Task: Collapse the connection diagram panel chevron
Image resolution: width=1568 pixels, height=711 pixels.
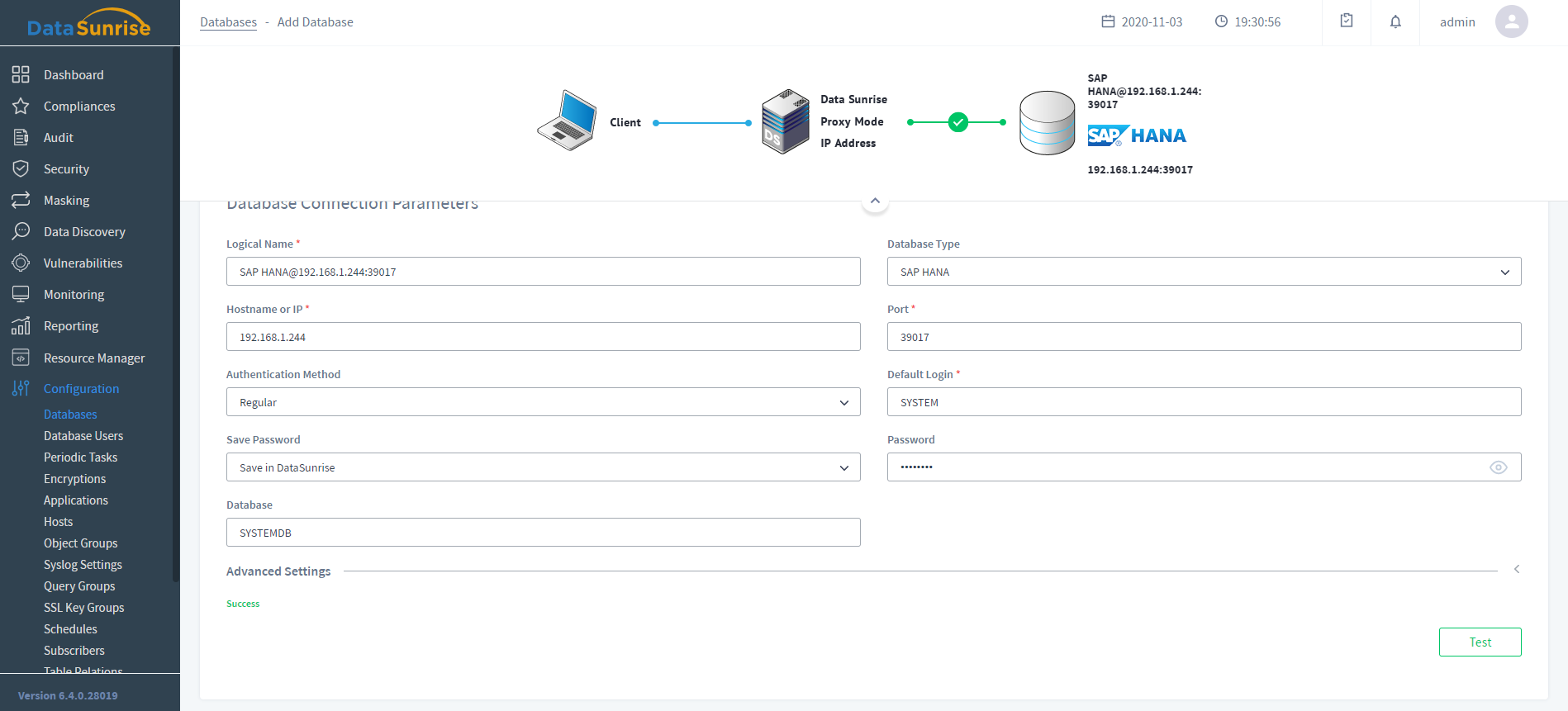Action: (x=875, y=201)
